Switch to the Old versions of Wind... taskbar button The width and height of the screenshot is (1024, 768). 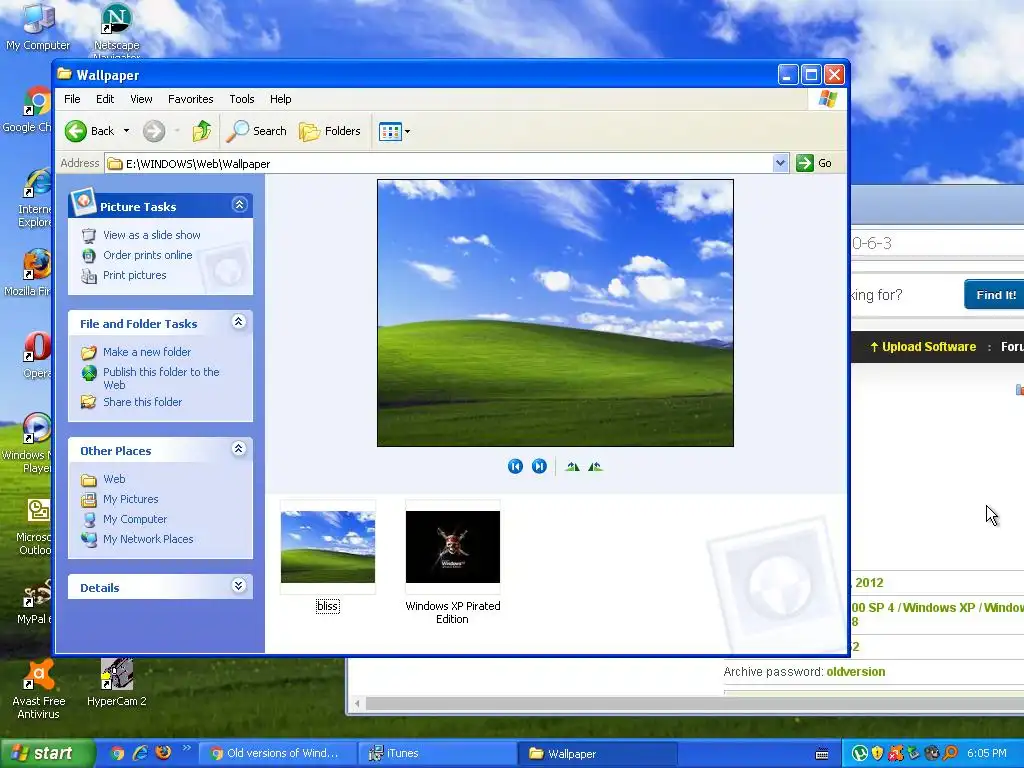tap(277, 754)
